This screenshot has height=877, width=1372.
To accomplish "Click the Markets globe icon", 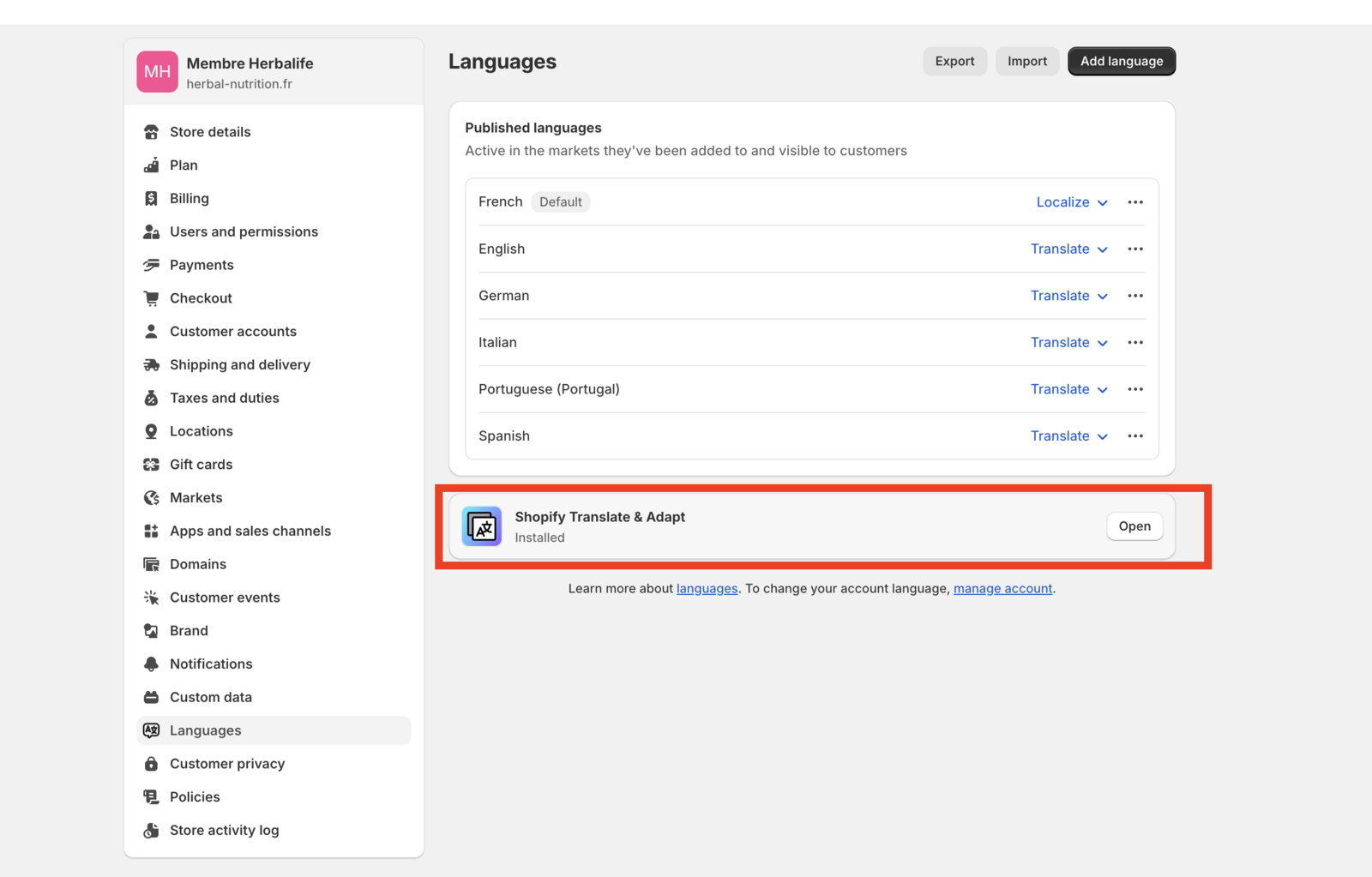I will (152, 498).
